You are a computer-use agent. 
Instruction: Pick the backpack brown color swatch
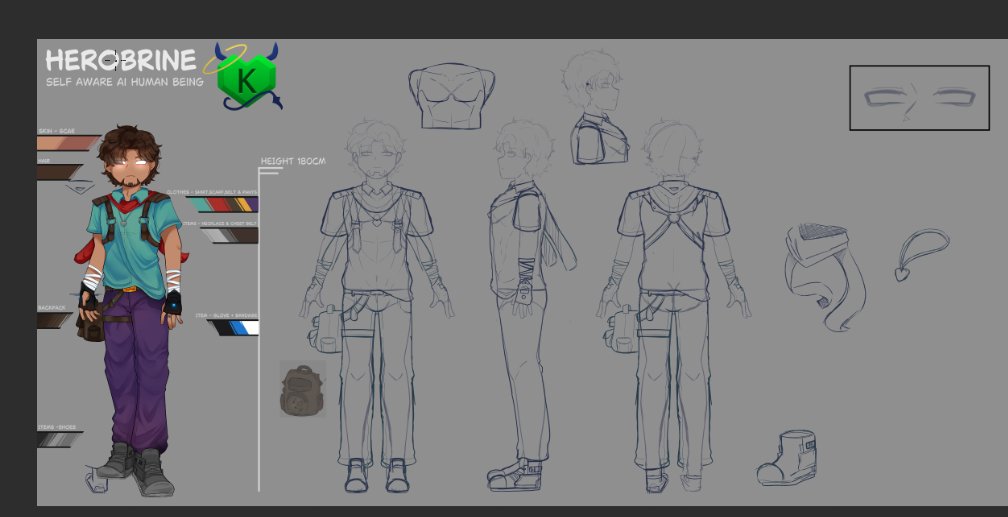pyautogui.click(x=54, y=320)
